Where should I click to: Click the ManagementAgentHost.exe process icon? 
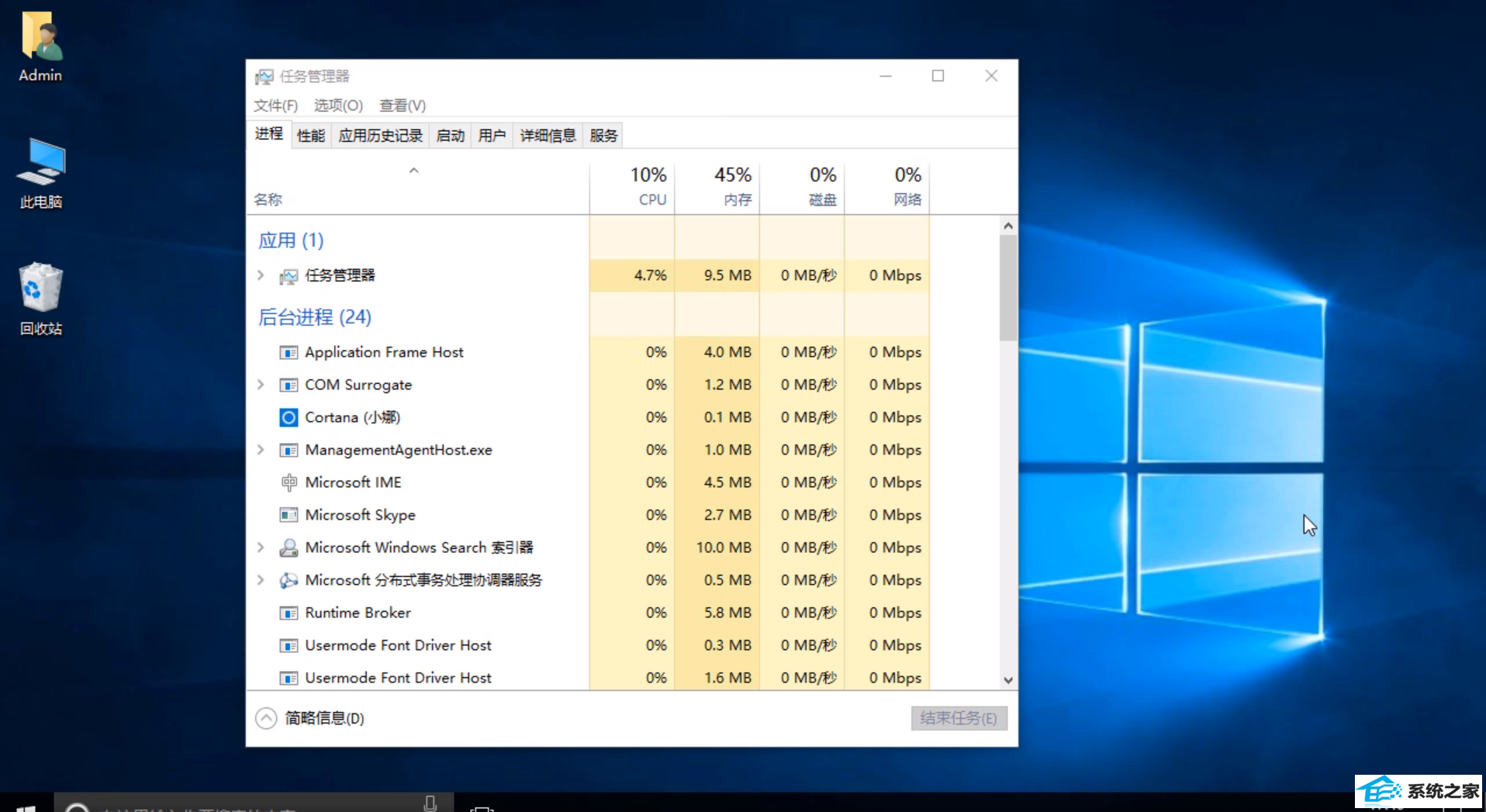click(x=289, y=451)
